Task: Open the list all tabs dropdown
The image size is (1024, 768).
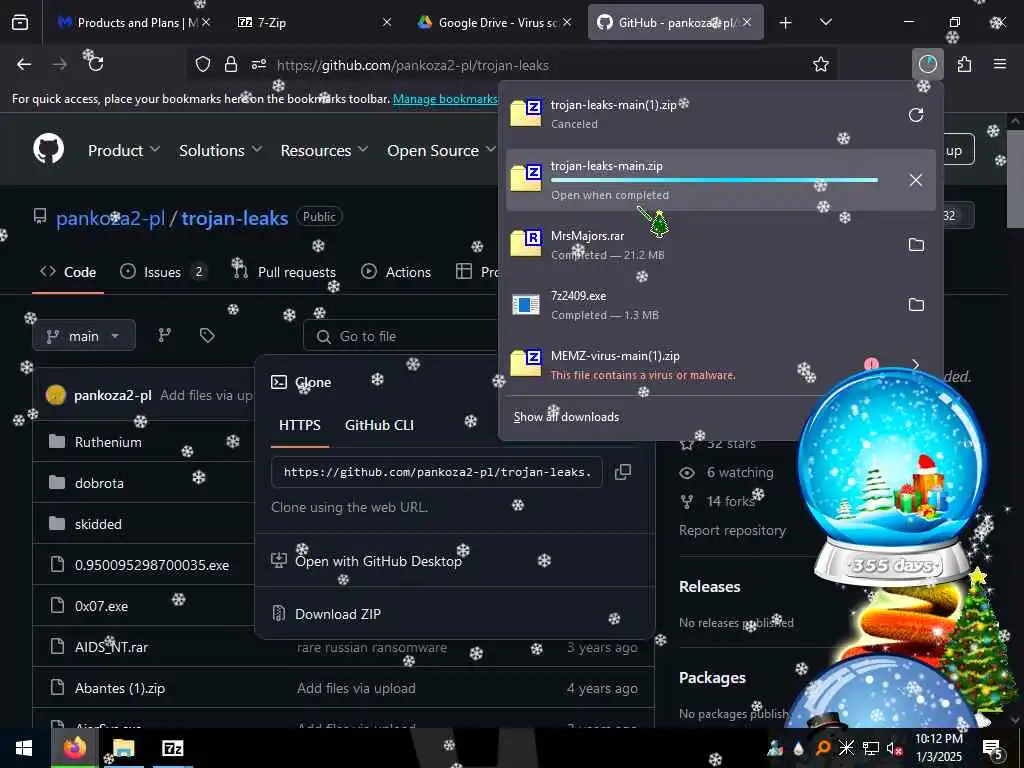Action: tap(825, 22)
